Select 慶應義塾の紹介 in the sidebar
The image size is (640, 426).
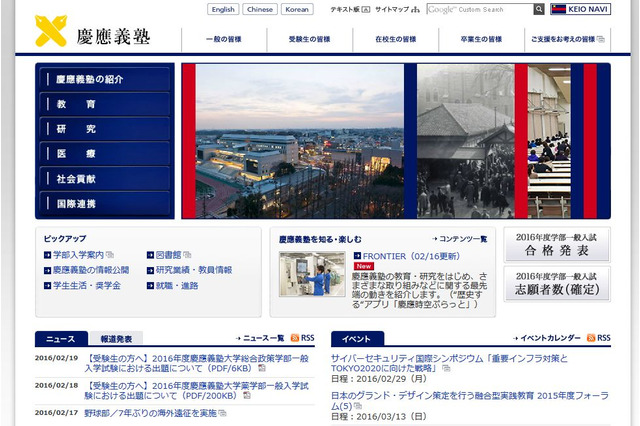click(105, 79)
